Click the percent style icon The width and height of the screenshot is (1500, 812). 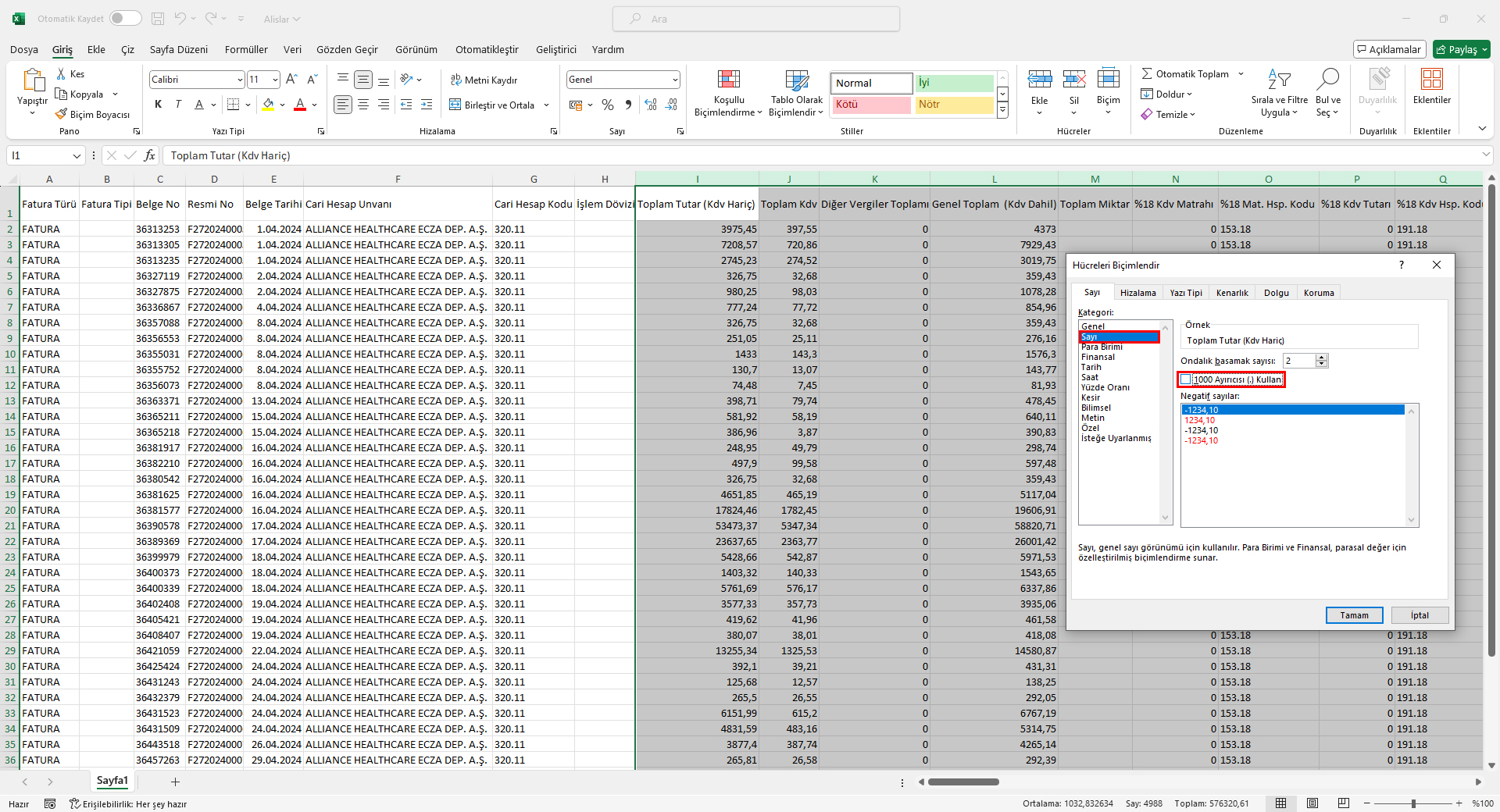[608, 105]
